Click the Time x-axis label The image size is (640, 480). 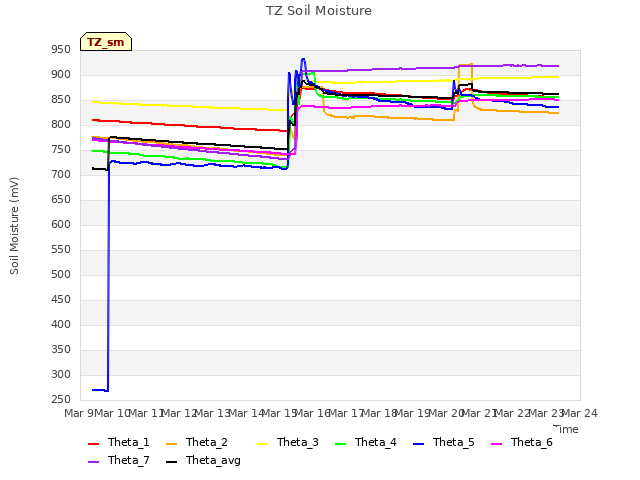coord(566,429)
